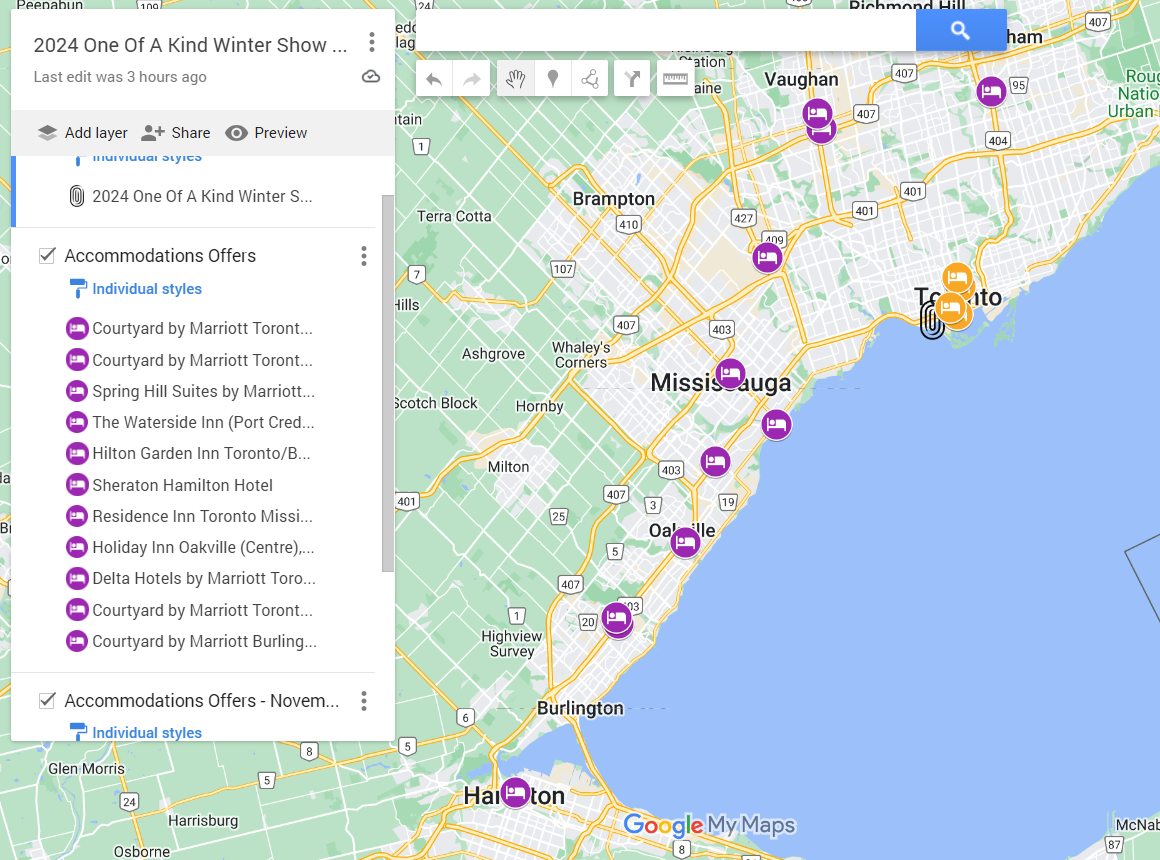Toggle the Accommodations Offers - November layer checkbox

pos(47,701)
